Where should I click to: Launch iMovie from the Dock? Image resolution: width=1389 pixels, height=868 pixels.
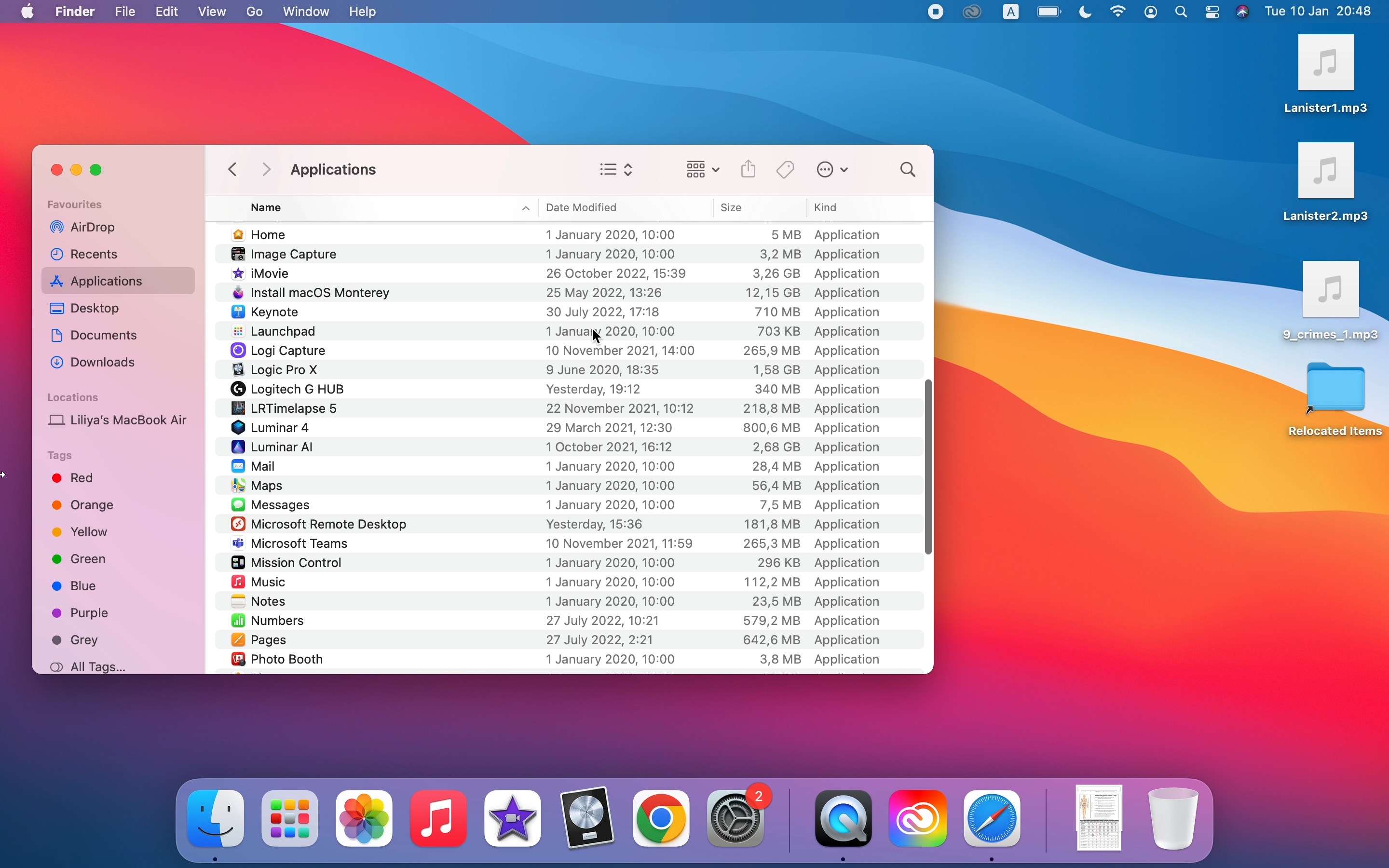coord(513,819)
